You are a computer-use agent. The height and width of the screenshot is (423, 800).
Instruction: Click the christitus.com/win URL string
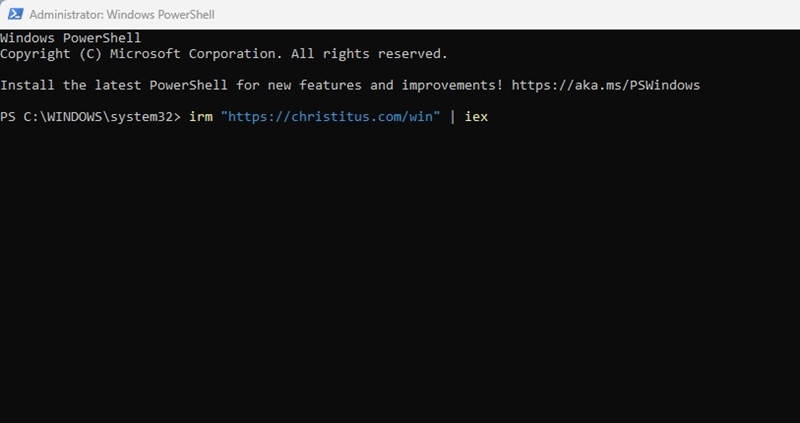[330, 117]
